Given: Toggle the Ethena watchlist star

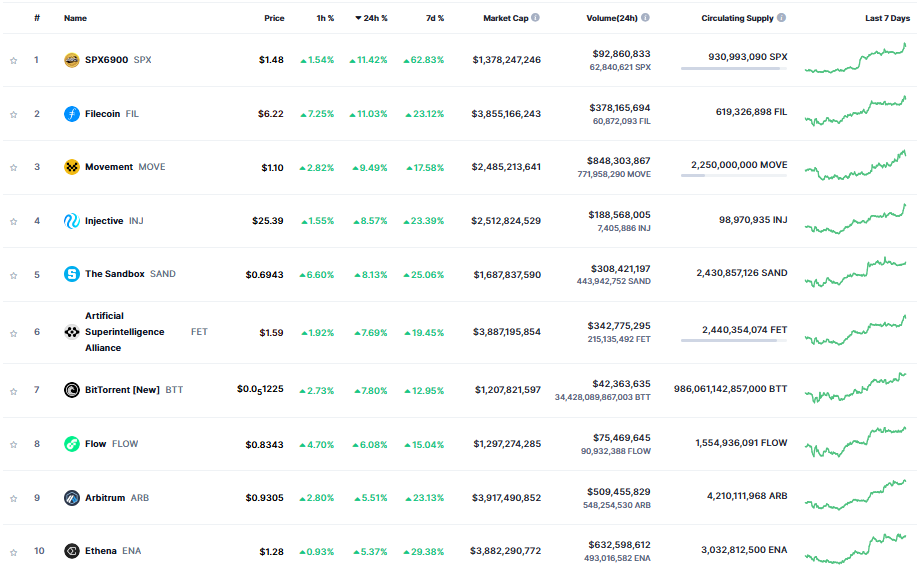Looking at the screenshot, I should 13,552.
